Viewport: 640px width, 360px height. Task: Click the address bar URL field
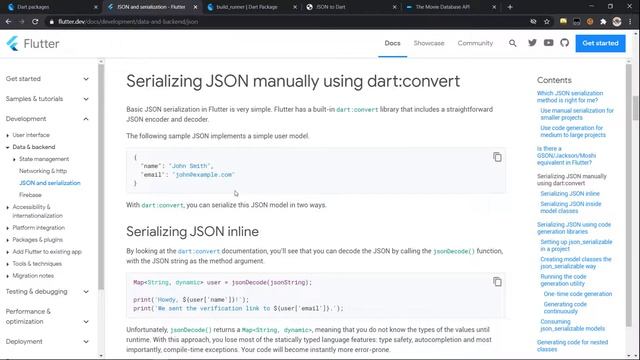tap(286, 22)
